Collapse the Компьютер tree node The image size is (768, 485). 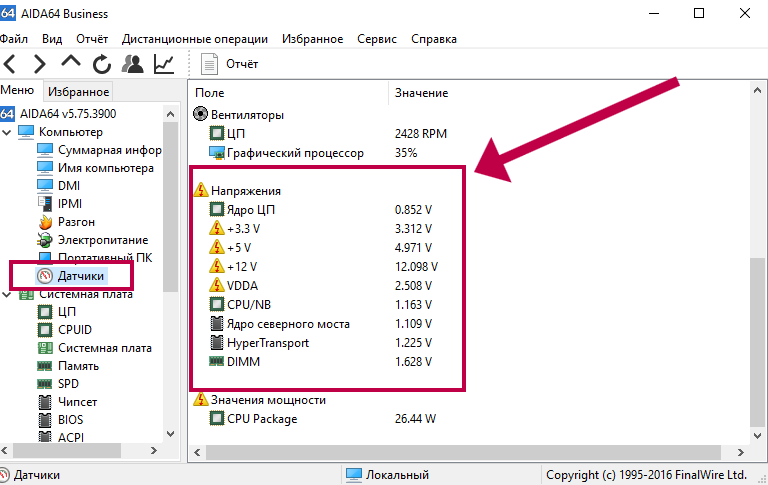coord(7,132)
